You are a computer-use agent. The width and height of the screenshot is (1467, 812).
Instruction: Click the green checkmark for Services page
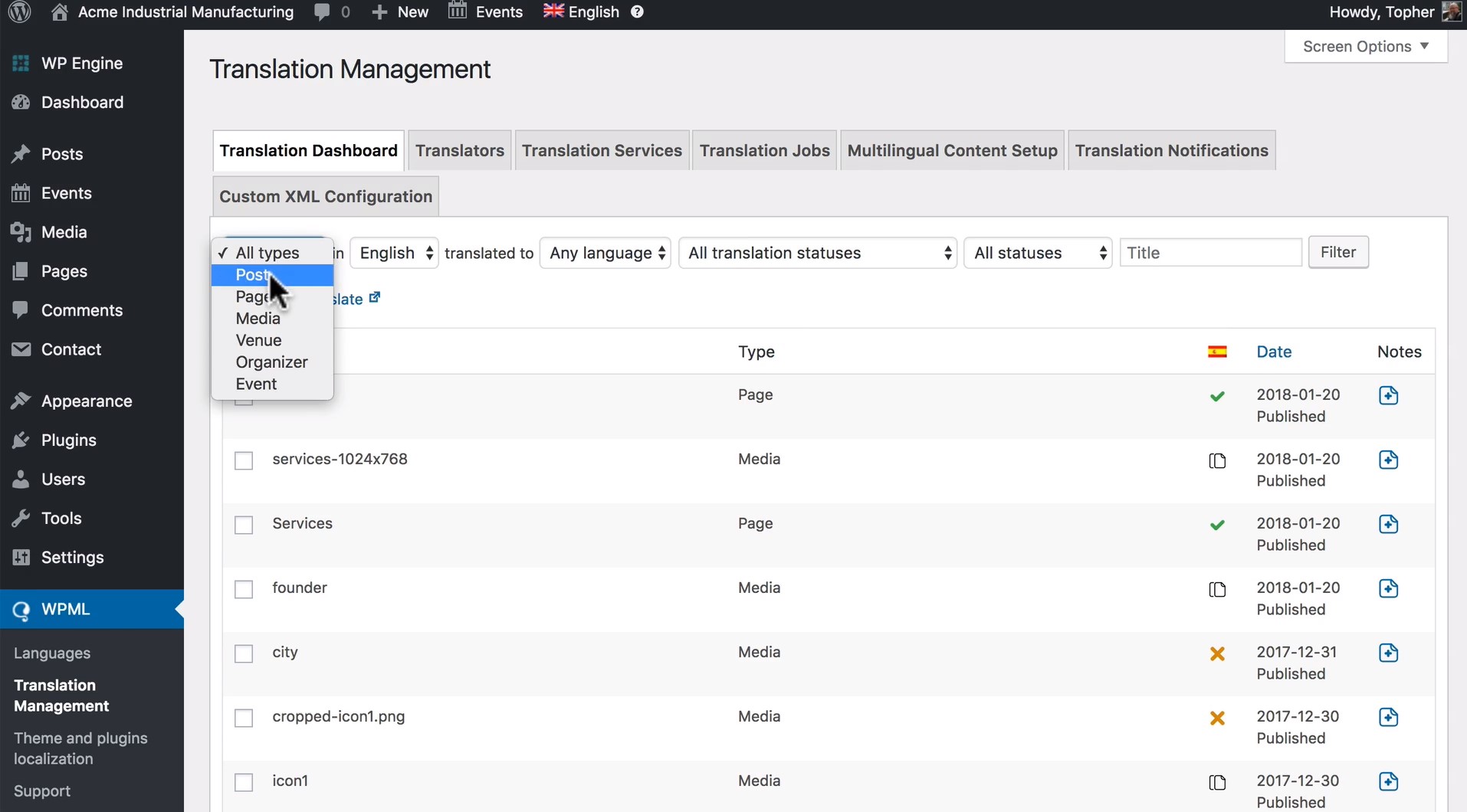(1216, 525)
